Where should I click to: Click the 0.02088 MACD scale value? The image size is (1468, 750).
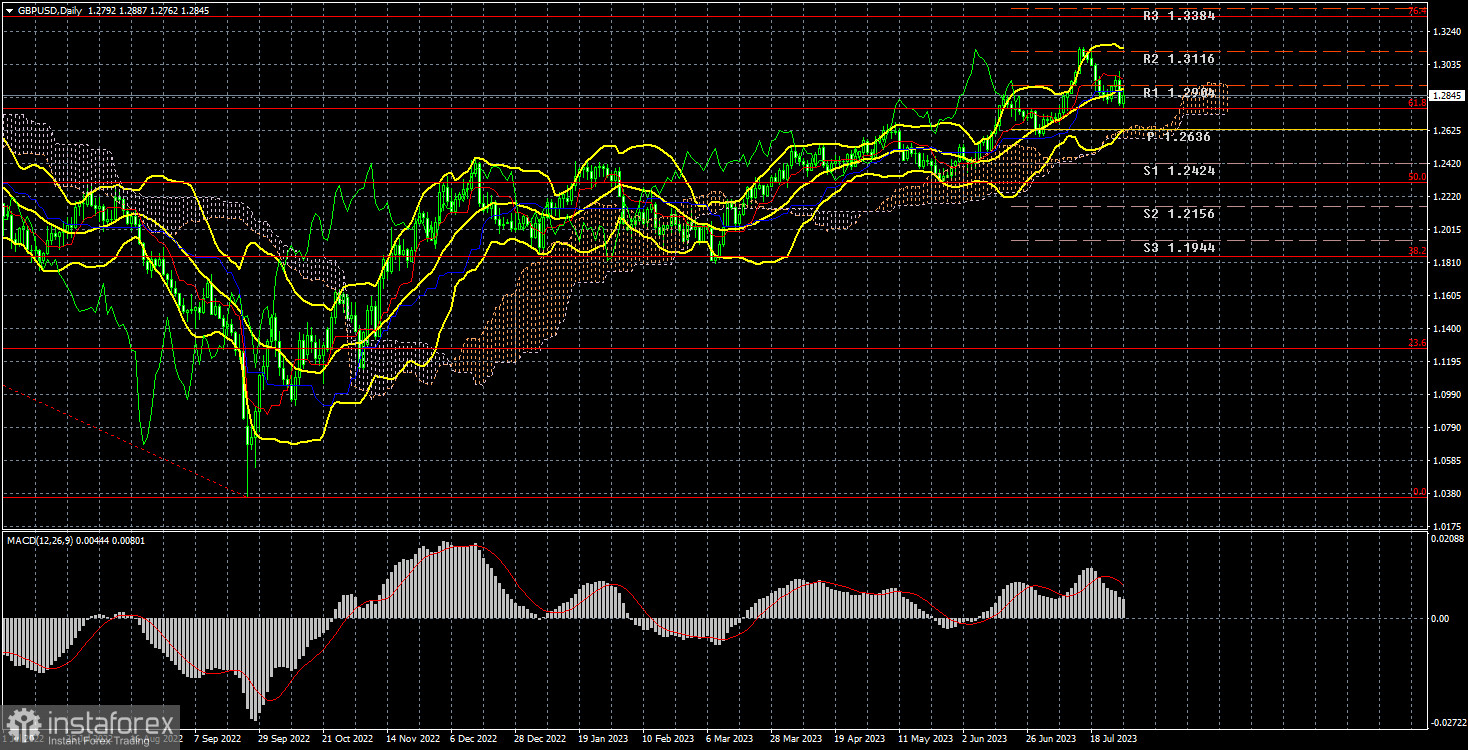click(x=1446, y=538)
